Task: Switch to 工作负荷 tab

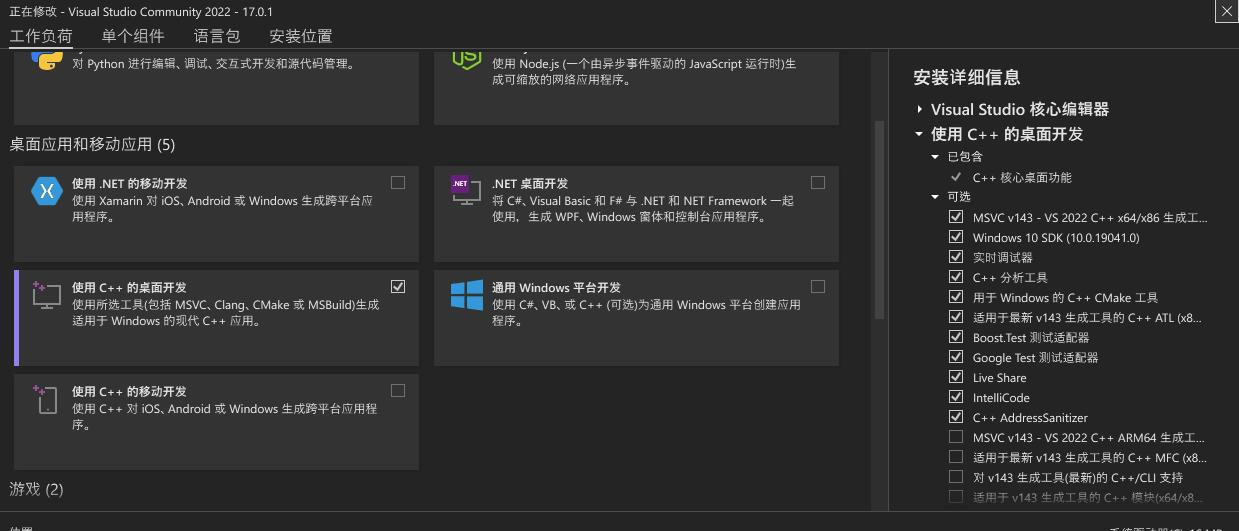Action: (x=41, y=36)
